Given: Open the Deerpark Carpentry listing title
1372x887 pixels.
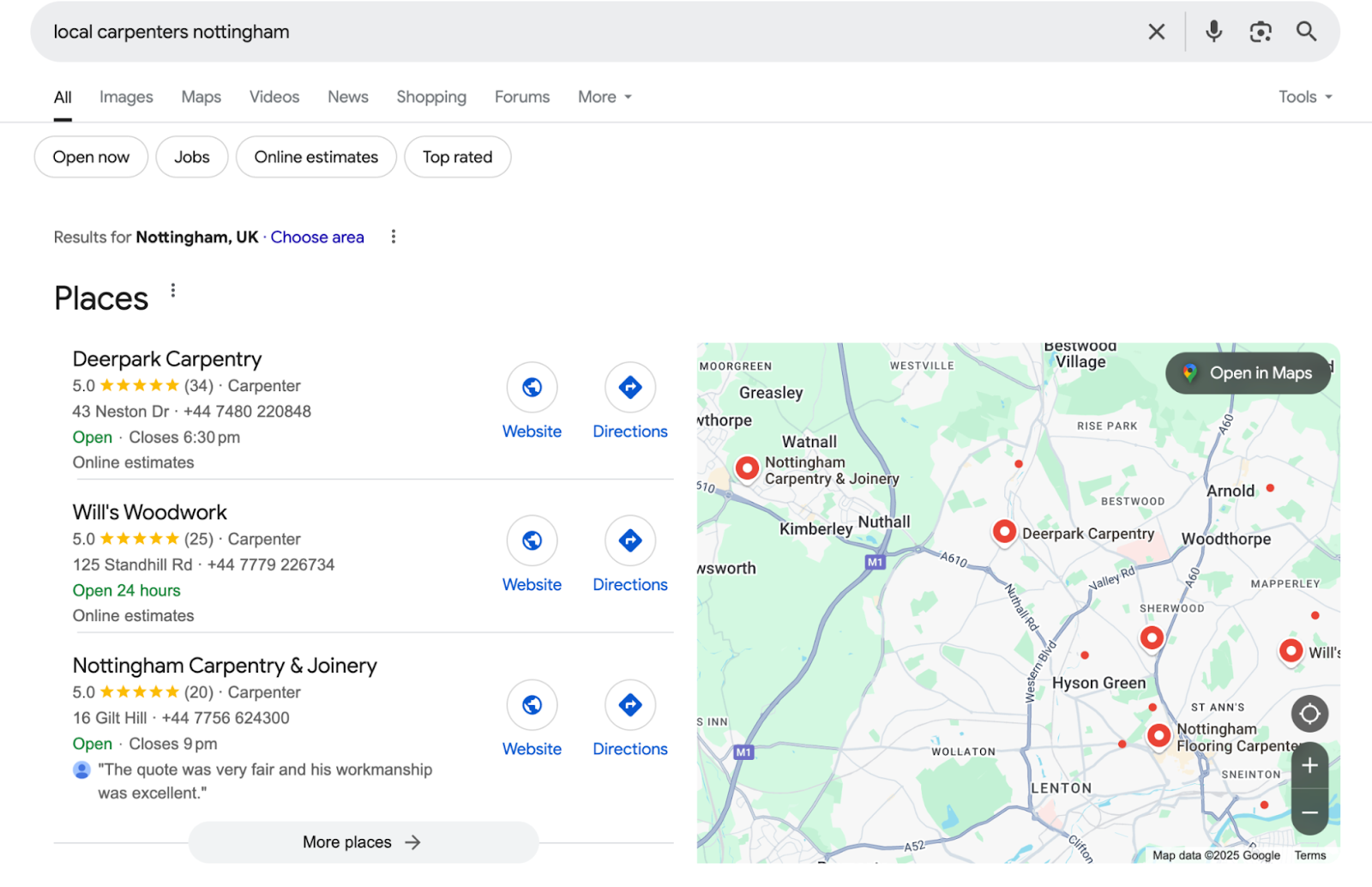Looking at the screenshot, I should coord(167,359).
